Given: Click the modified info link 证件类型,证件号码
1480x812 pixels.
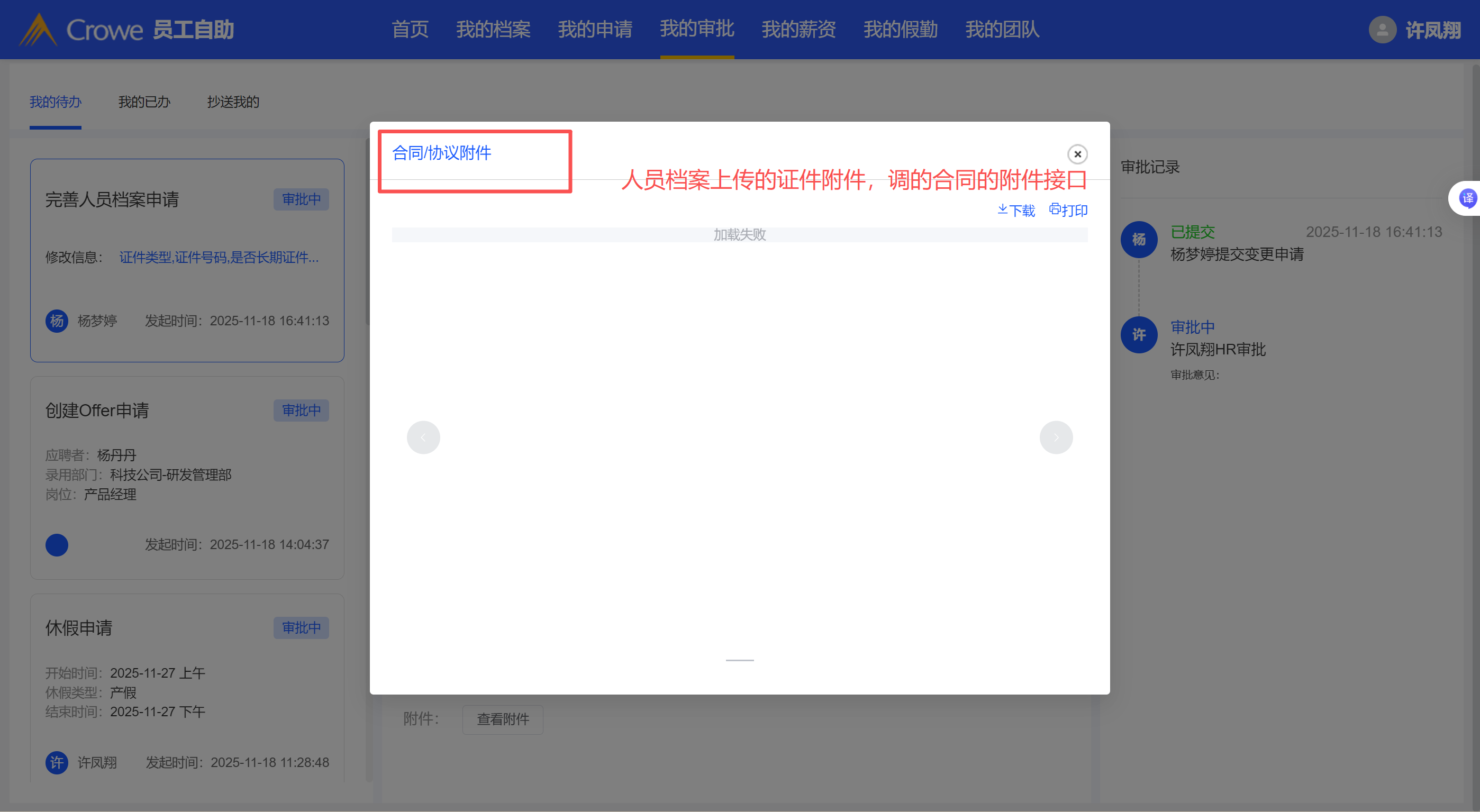Looking at the screenshot, I should click(219, 257).
